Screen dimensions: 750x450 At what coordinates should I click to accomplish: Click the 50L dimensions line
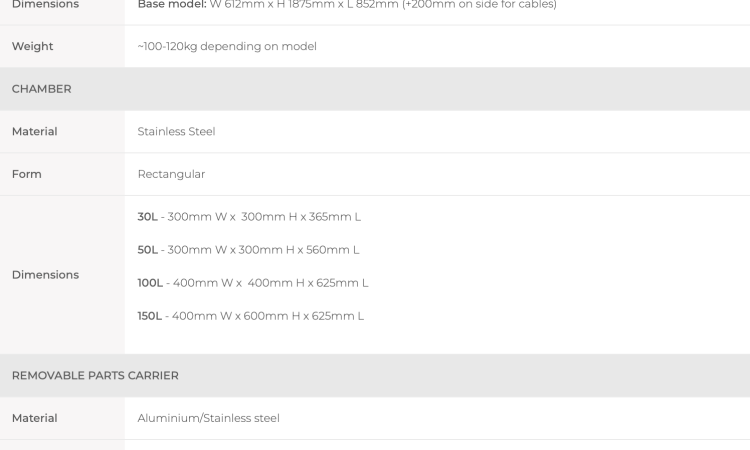[248, 250]
